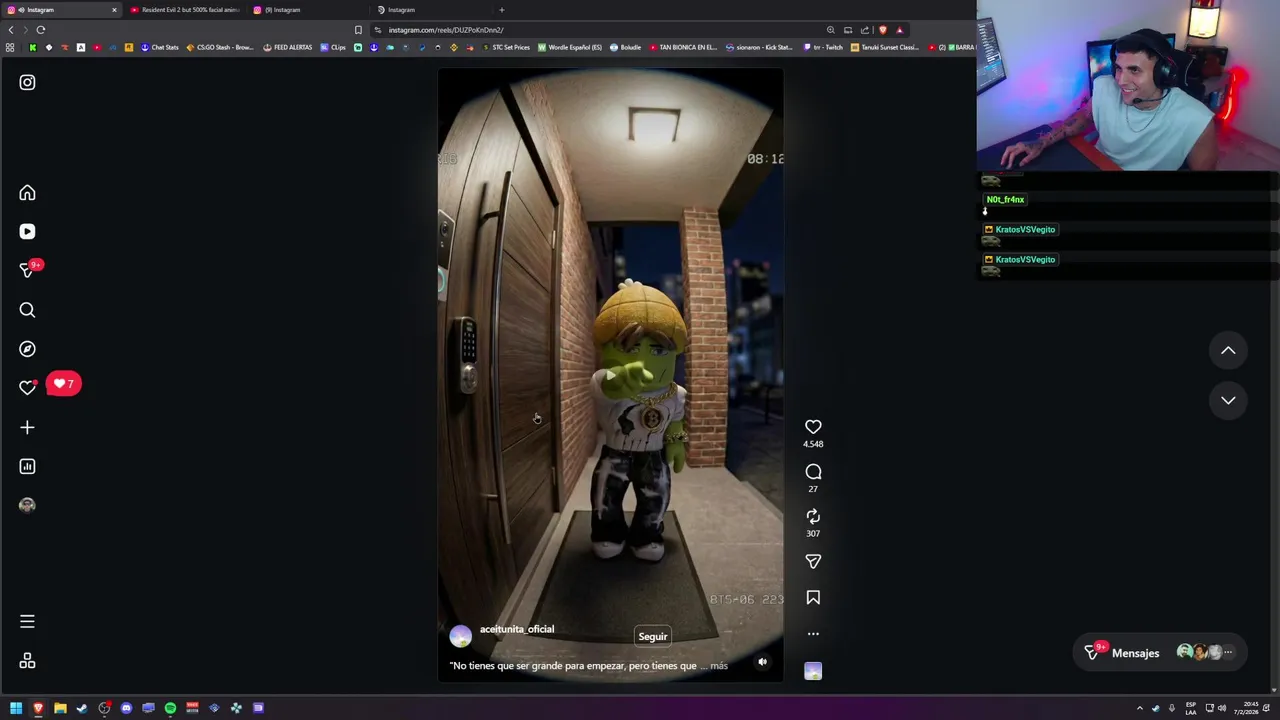The width and height of the screenshot is (1280, 720).
Task: Save the reel with bookmark icon
Action: click(813, 597)
